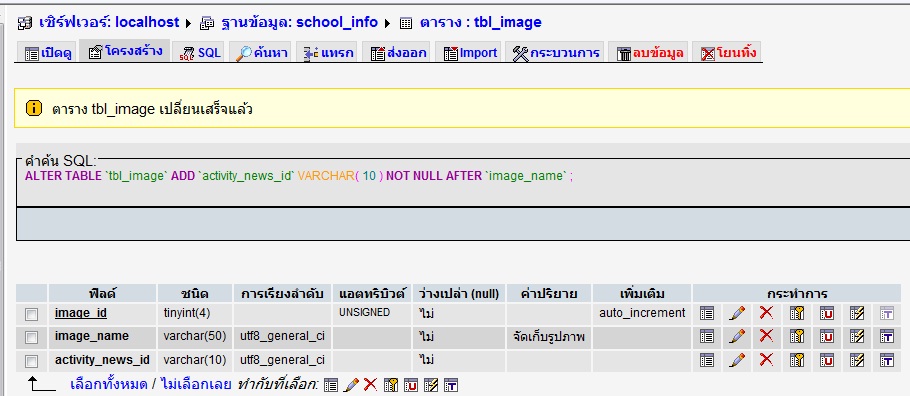Edit the image_id field with pencil icon
This screenshot has height=396, width=910.
click(736, 313)
